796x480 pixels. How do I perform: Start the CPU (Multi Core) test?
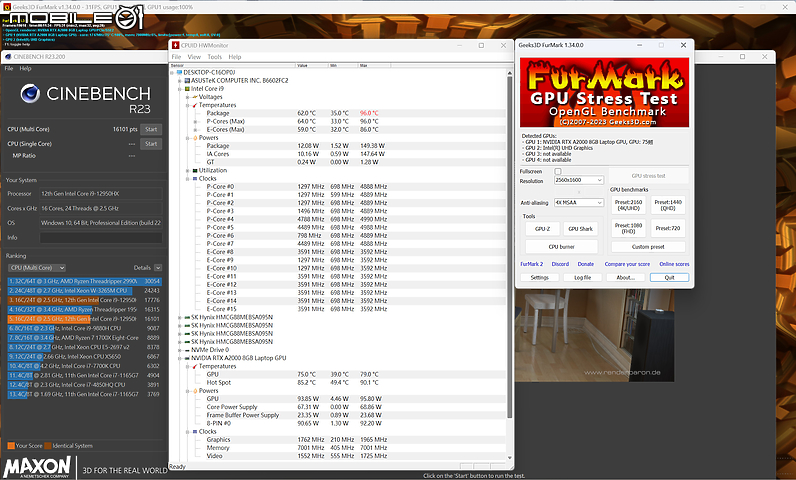151,129
